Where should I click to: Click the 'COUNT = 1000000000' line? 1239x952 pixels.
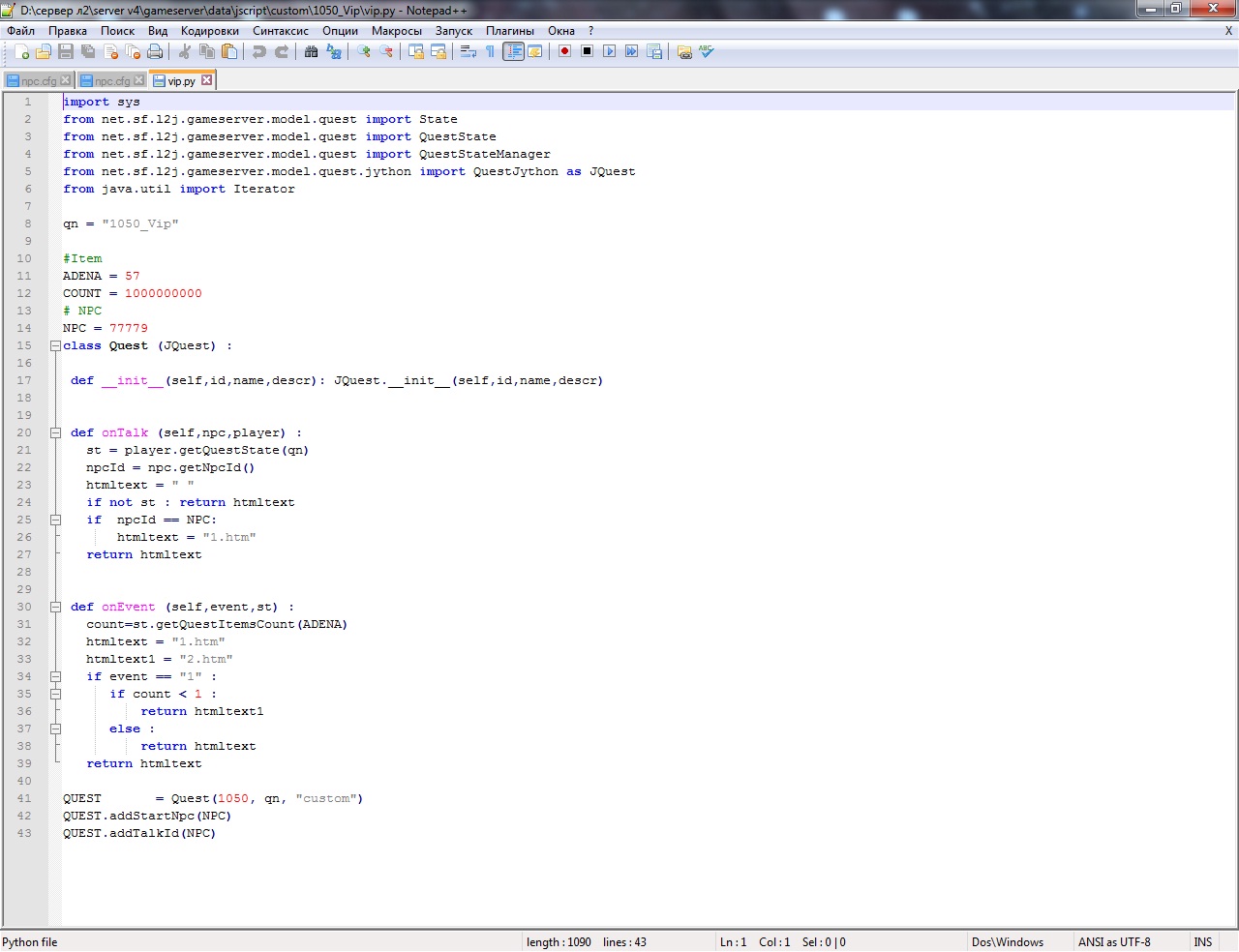coord(133,293)
